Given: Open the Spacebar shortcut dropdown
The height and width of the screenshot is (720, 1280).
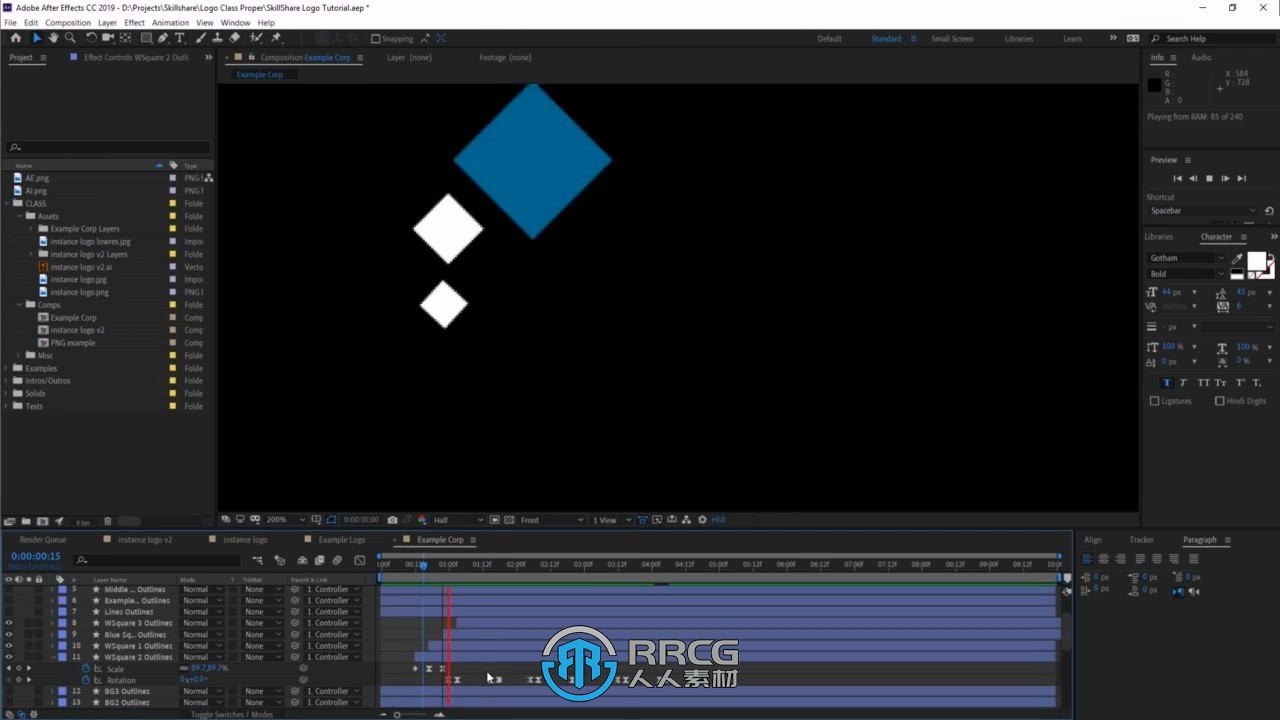Looking at the screenshot, I should click(1203, 211).
